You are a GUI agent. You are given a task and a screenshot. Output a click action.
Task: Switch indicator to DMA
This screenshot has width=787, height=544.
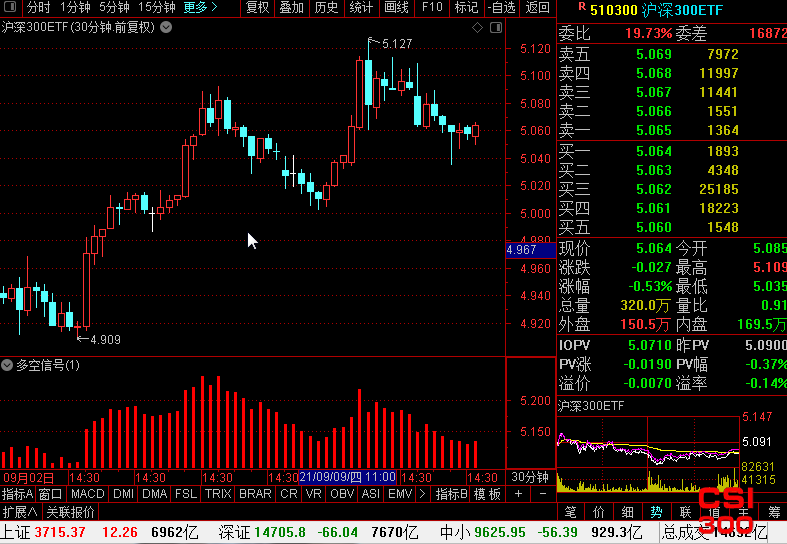coord(155,494)
